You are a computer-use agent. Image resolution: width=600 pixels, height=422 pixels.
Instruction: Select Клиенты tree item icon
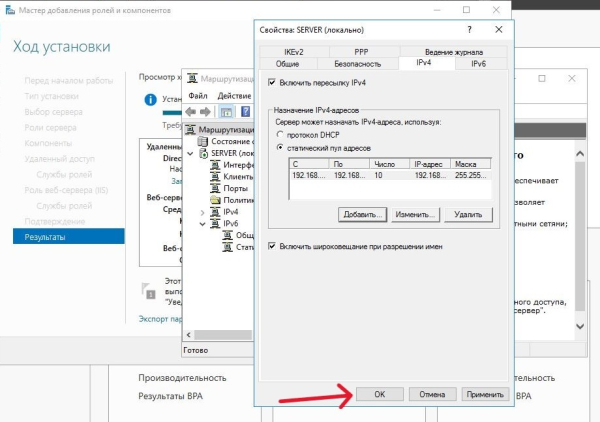[215, 177]
